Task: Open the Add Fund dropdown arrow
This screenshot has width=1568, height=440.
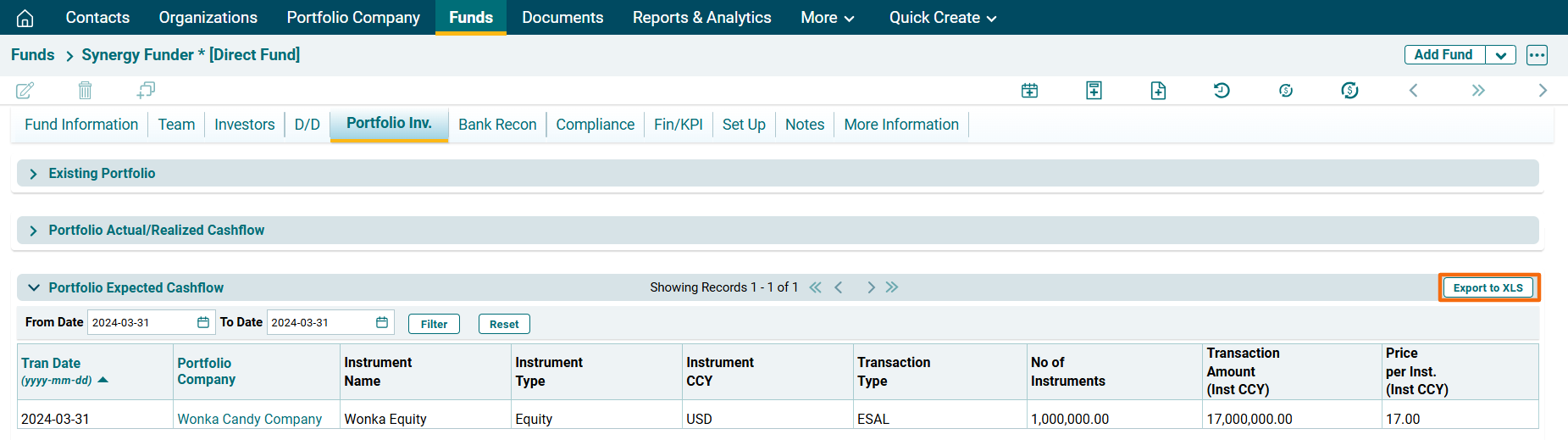Action: [1500, 55]
